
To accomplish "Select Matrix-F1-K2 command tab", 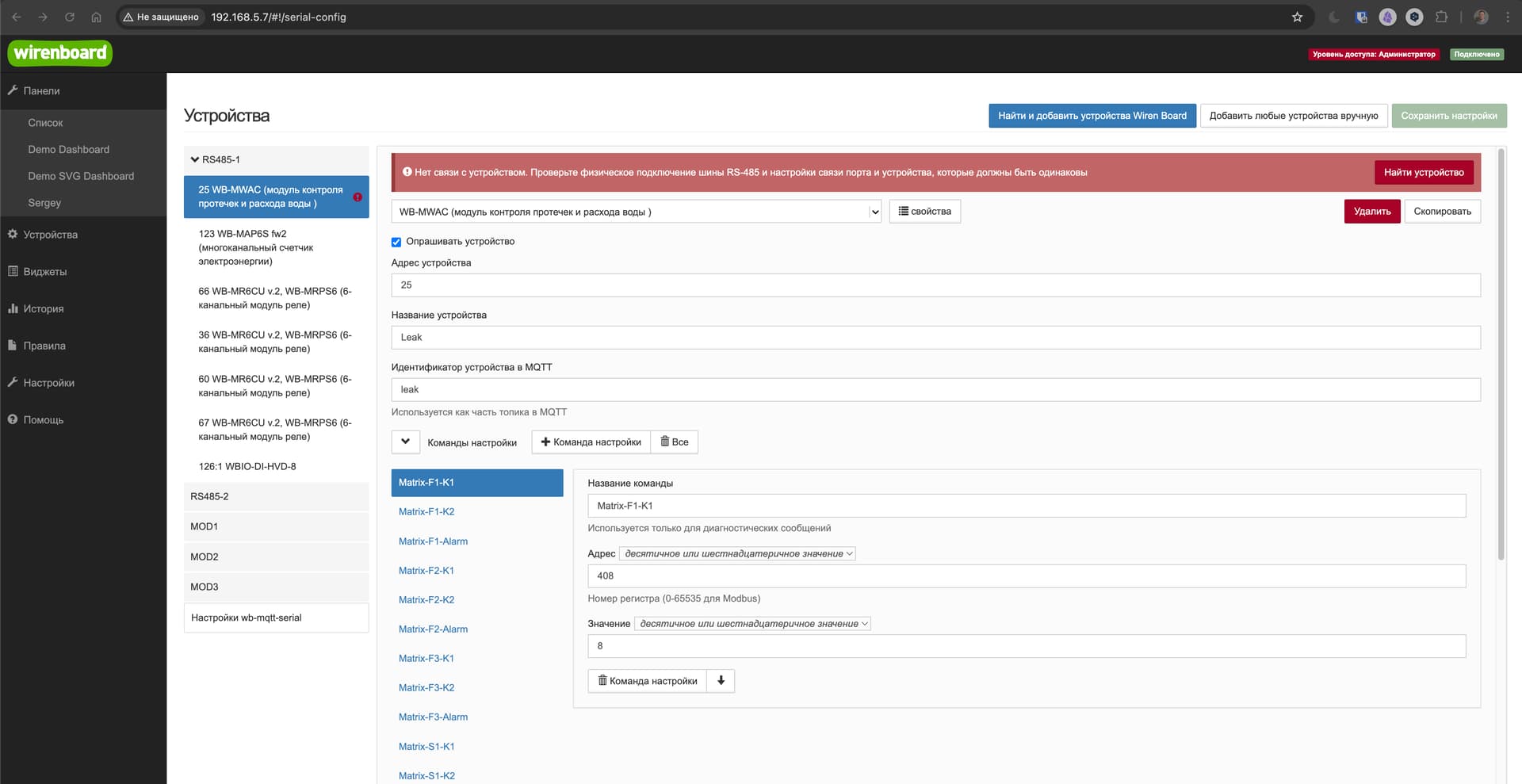I will point(477,512).
